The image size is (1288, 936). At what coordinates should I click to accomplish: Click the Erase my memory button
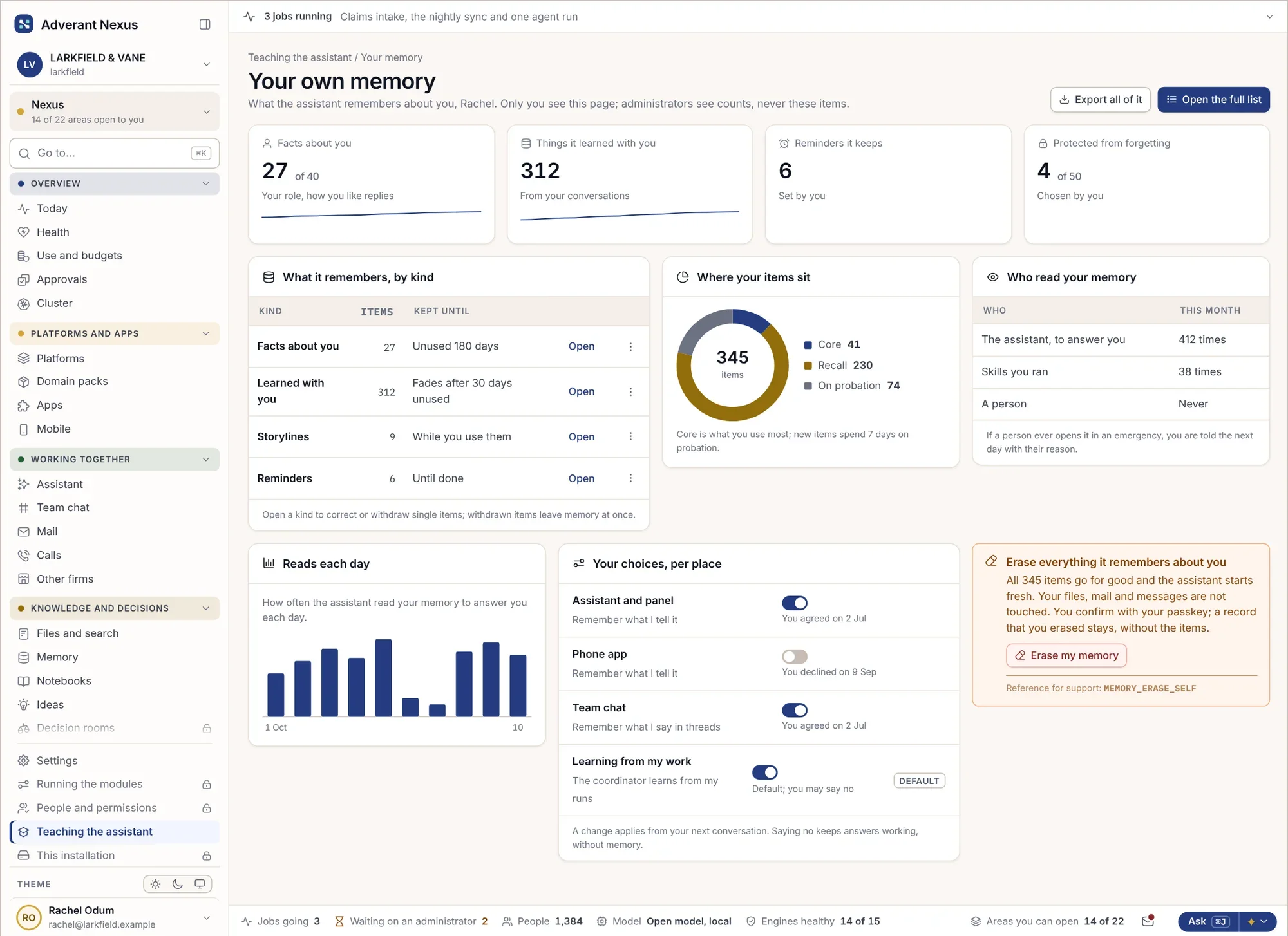1066,655
